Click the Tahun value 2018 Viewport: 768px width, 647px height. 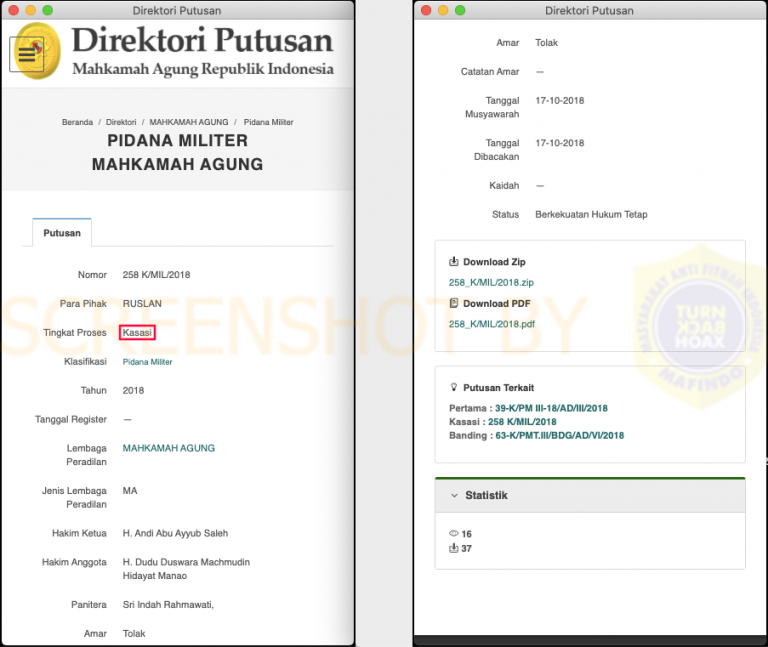coord(133,390)
